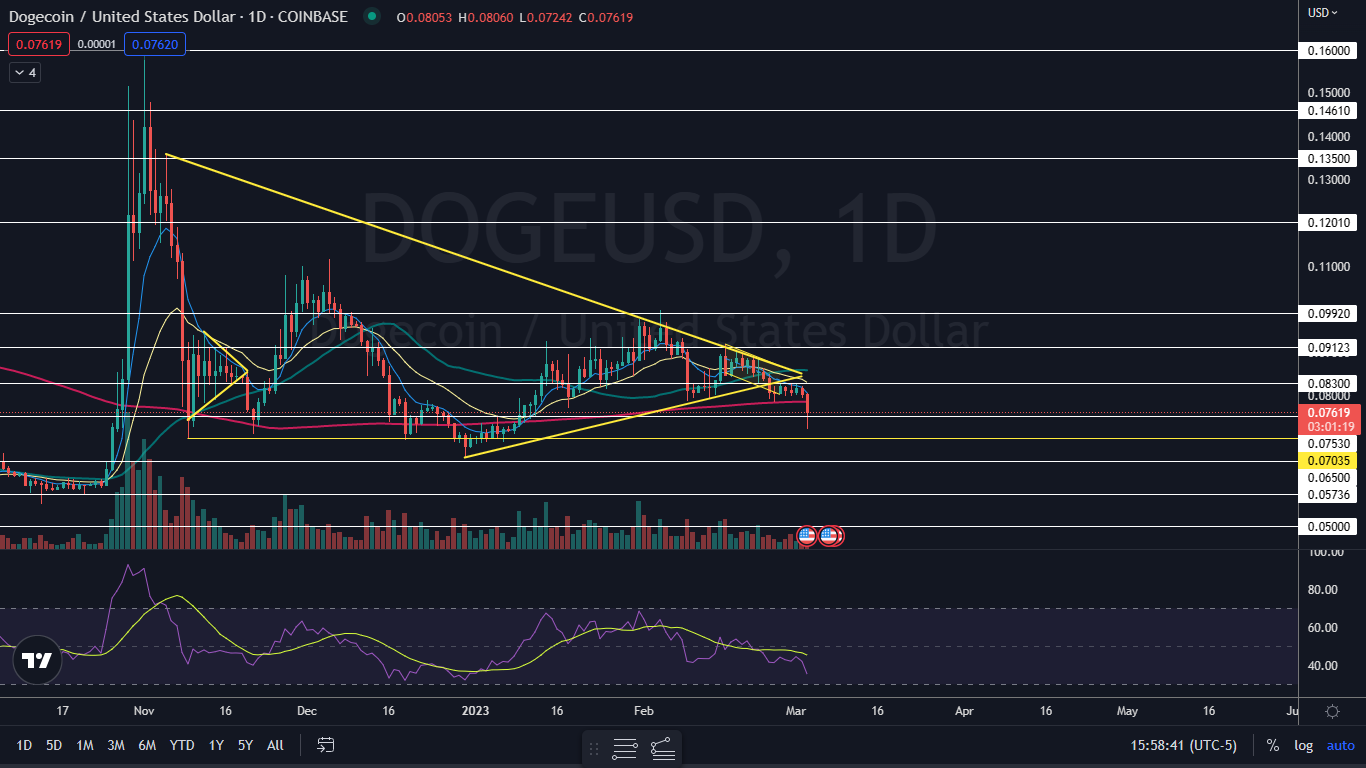Click the first US economic event flag
The width and height of the screenshot is (1366, 768).
click(806, 535)
